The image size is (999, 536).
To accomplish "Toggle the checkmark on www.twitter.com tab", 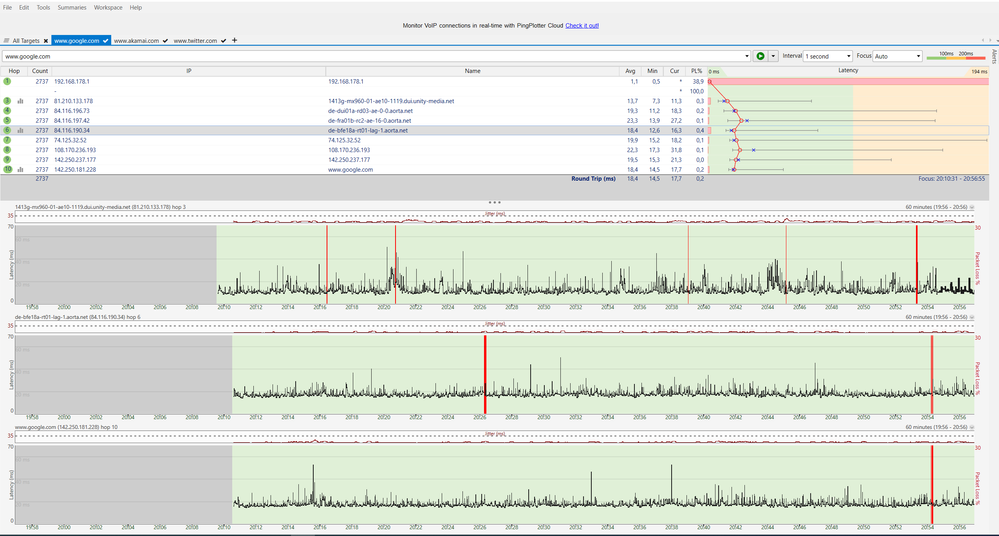I will 223,41.
